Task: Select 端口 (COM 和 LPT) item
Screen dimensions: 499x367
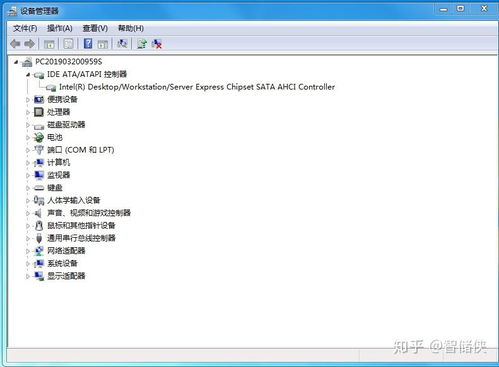Action: [x=81, y=150]
